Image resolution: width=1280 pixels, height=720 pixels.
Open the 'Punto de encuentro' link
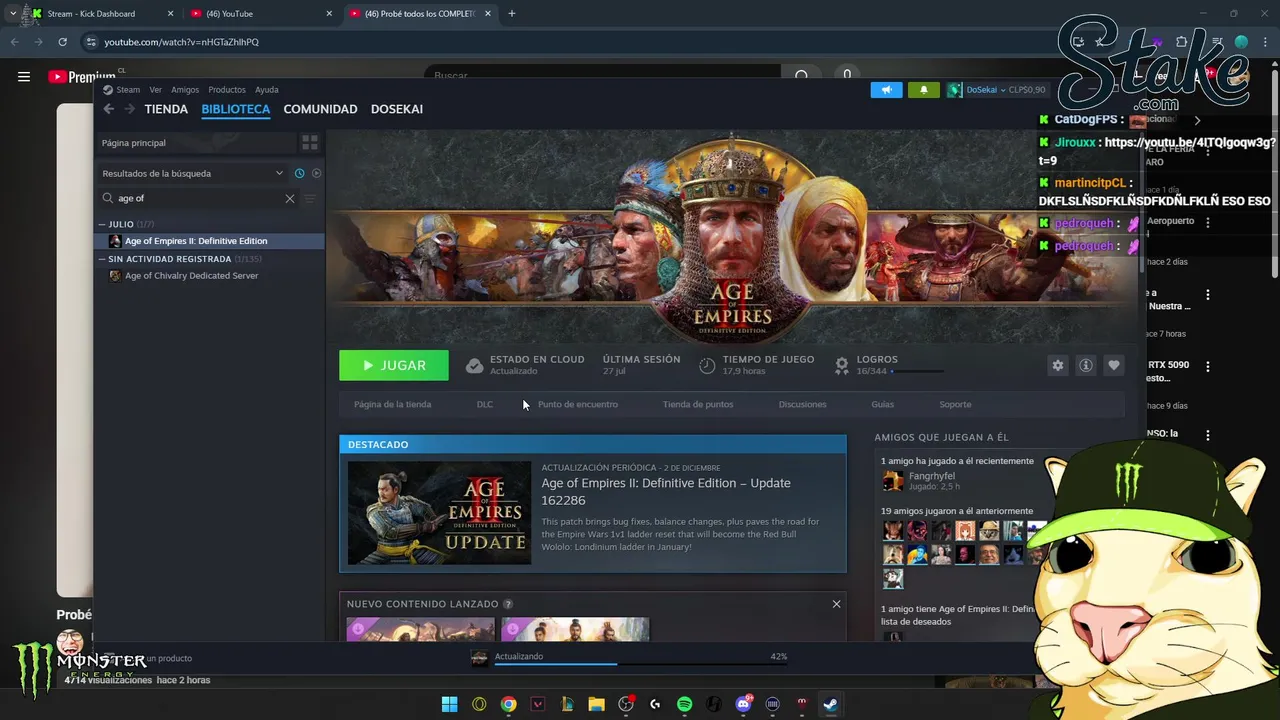tap(578, 404)
